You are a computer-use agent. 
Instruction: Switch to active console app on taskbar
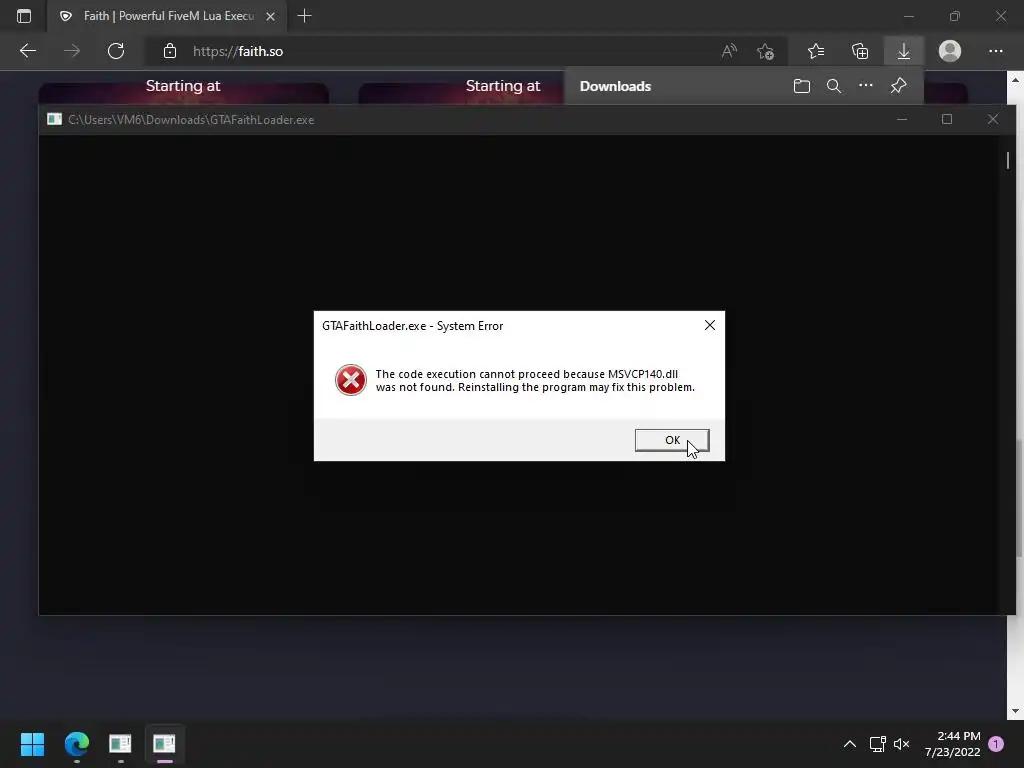[x=164, y=744]
